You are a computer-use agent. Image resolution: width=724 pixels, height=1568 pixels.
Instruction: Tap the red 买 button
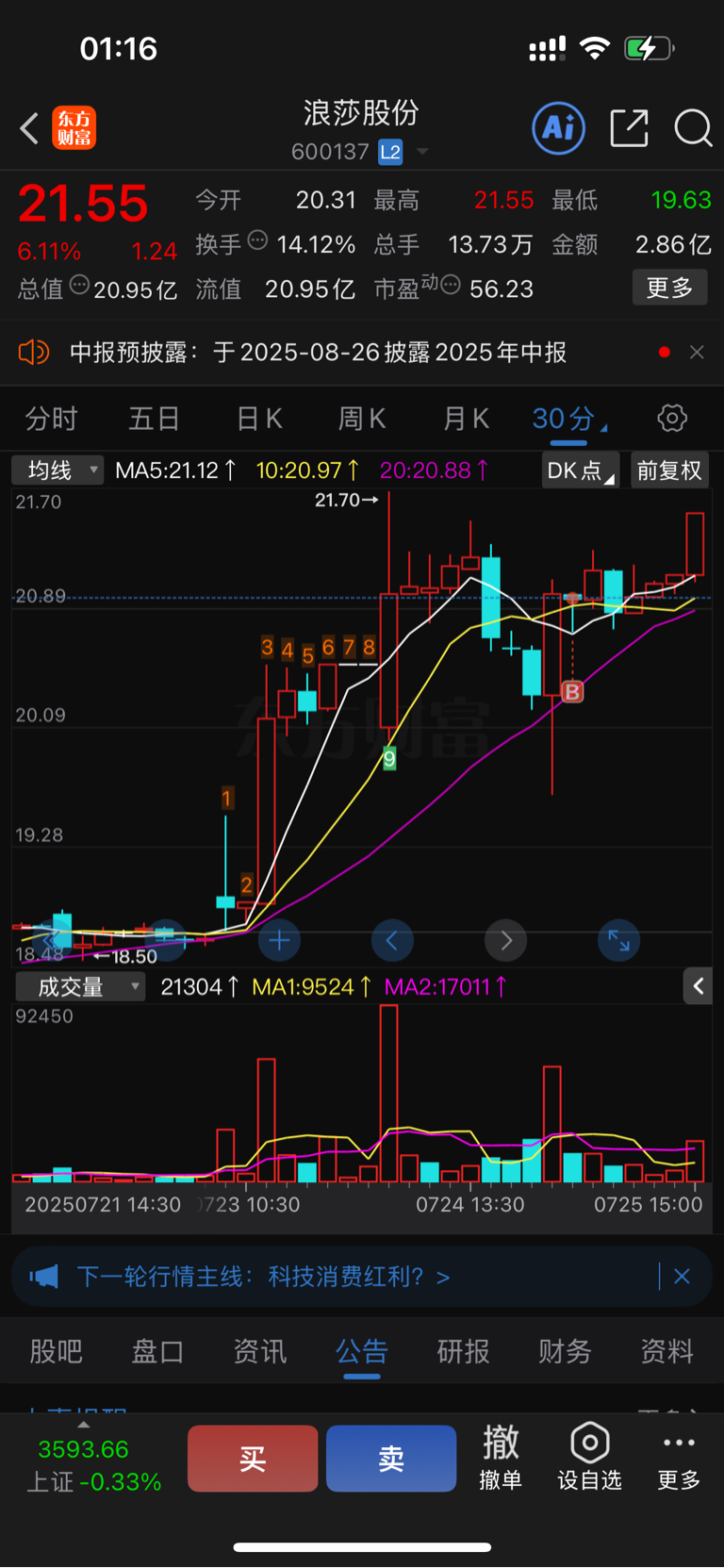pyautogui.click(x=253, y=1459)
